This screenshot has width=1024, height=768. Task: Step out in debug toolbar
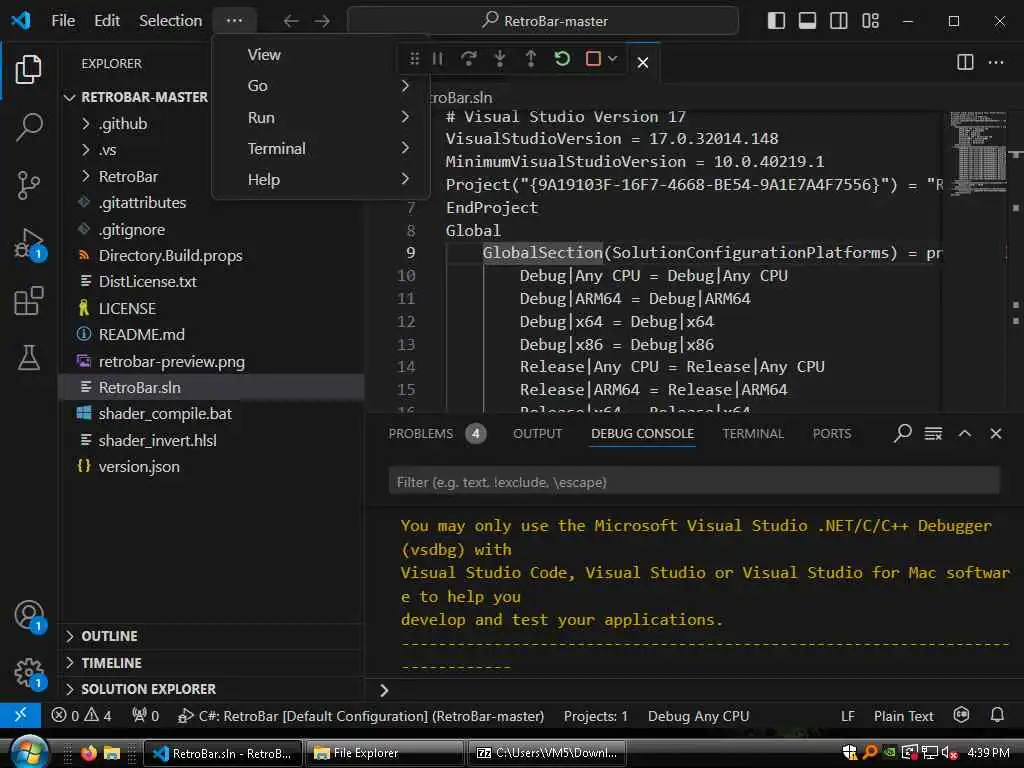[x=531, y=59]
